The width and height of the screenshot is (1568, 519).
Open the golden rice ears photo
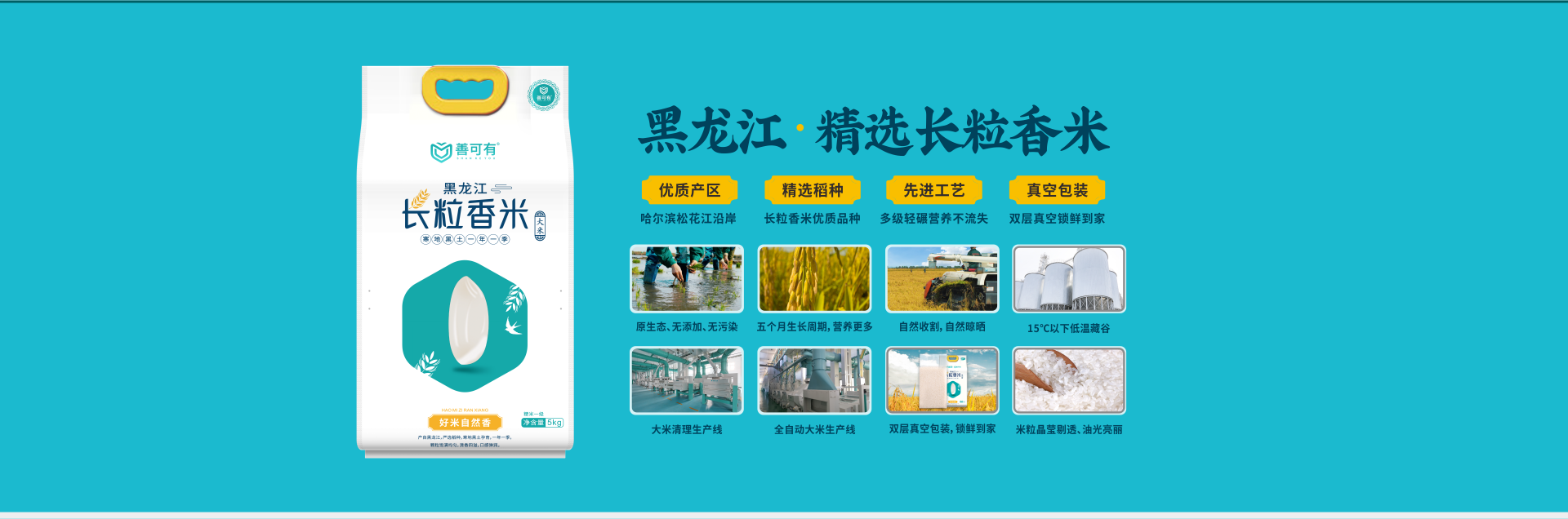click(x=814, y=278)
